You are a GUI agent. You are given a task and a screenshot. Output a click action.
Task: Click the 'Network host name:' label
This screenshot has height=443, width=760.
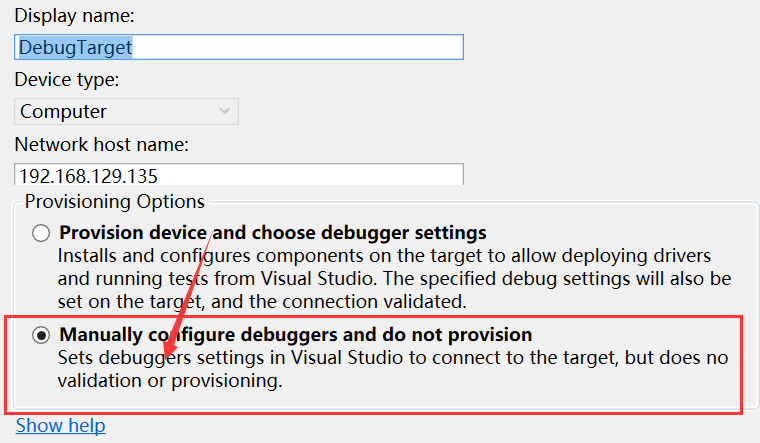[x=102, y=144]
